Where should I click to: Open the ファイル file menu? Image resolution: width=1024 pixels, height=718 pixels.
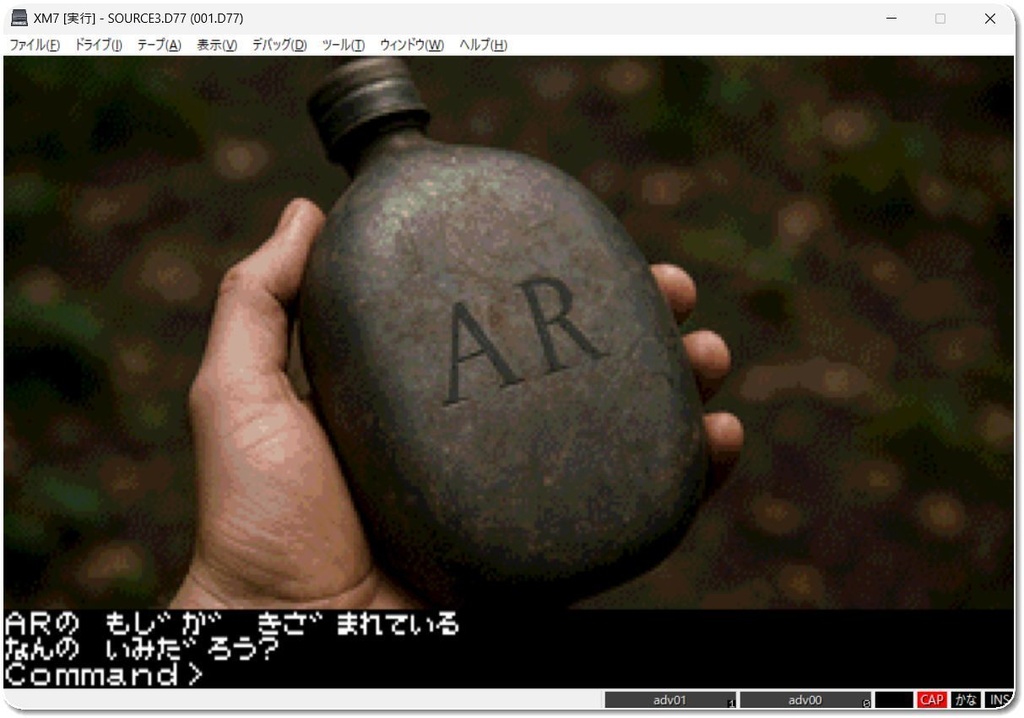pyautogui.click(x=32, y=44)
